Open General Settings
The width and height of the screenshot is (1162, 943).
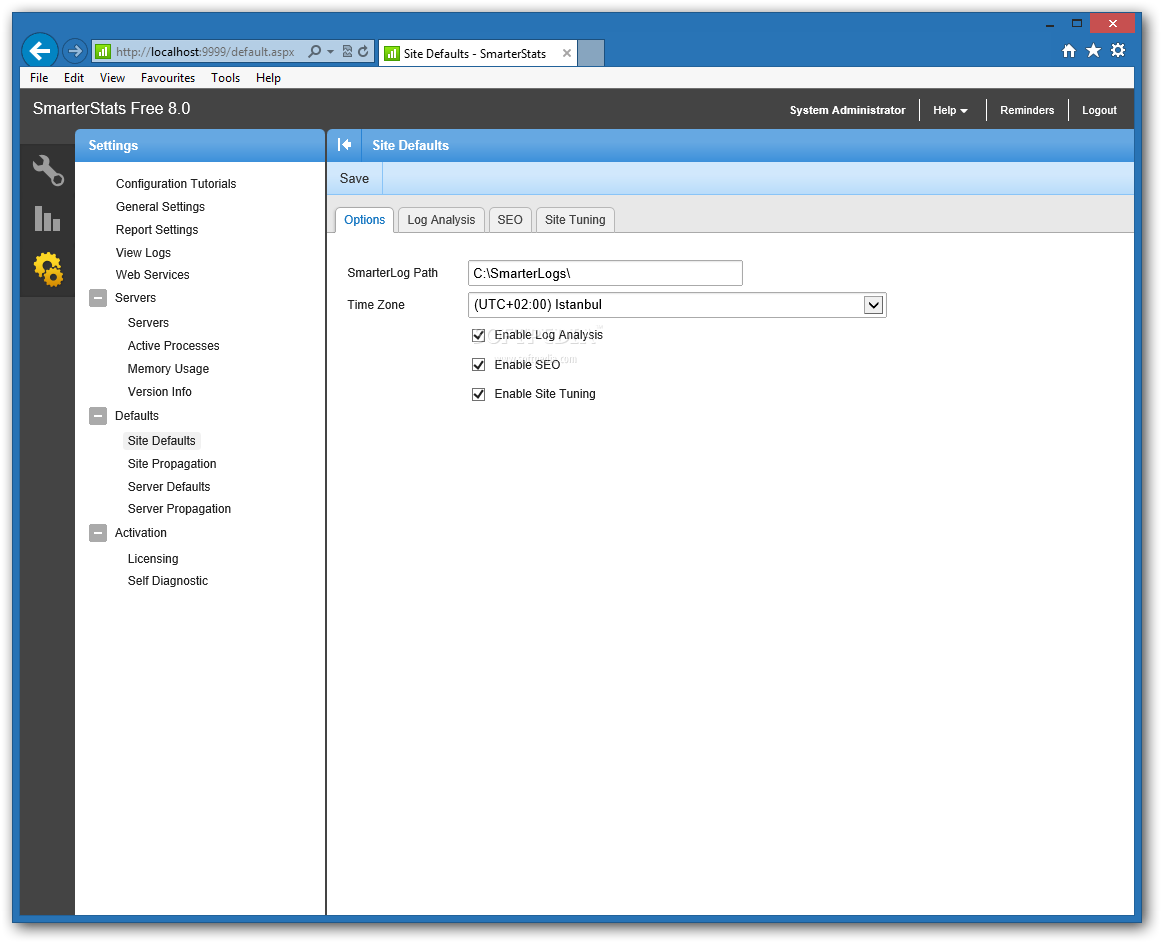coord(160,207)
